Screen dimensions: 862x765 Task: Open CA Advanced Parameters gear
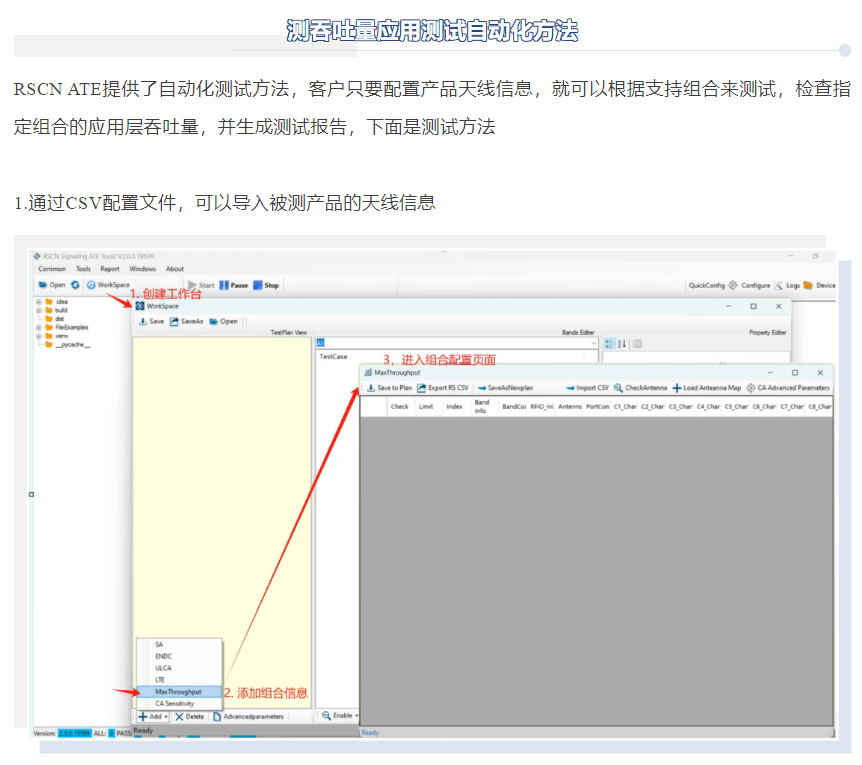pyautogui.click(x=750, y=388)
